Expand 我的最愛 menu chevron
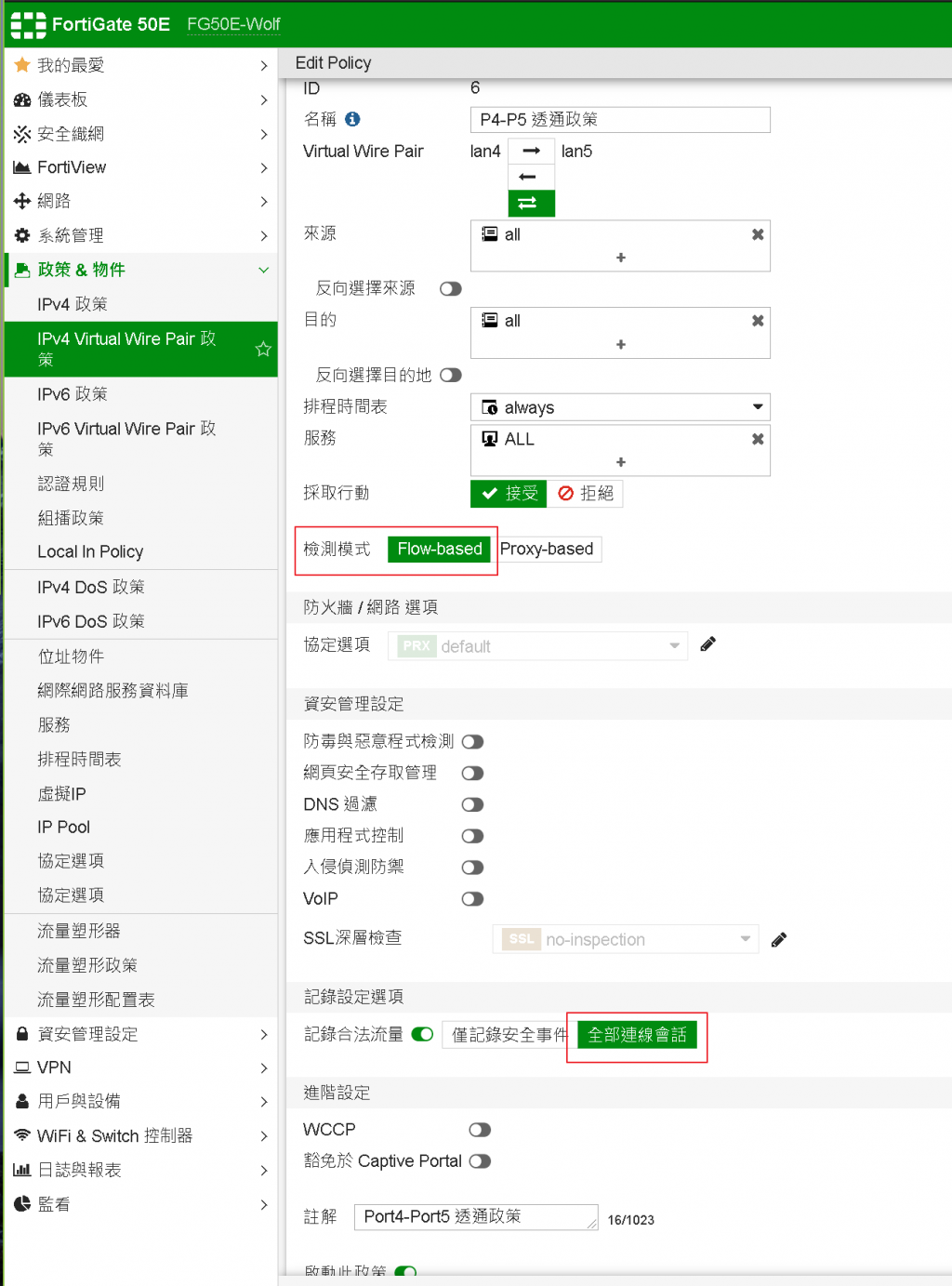The image size is (952, 1286). click(x=264, y=65)
